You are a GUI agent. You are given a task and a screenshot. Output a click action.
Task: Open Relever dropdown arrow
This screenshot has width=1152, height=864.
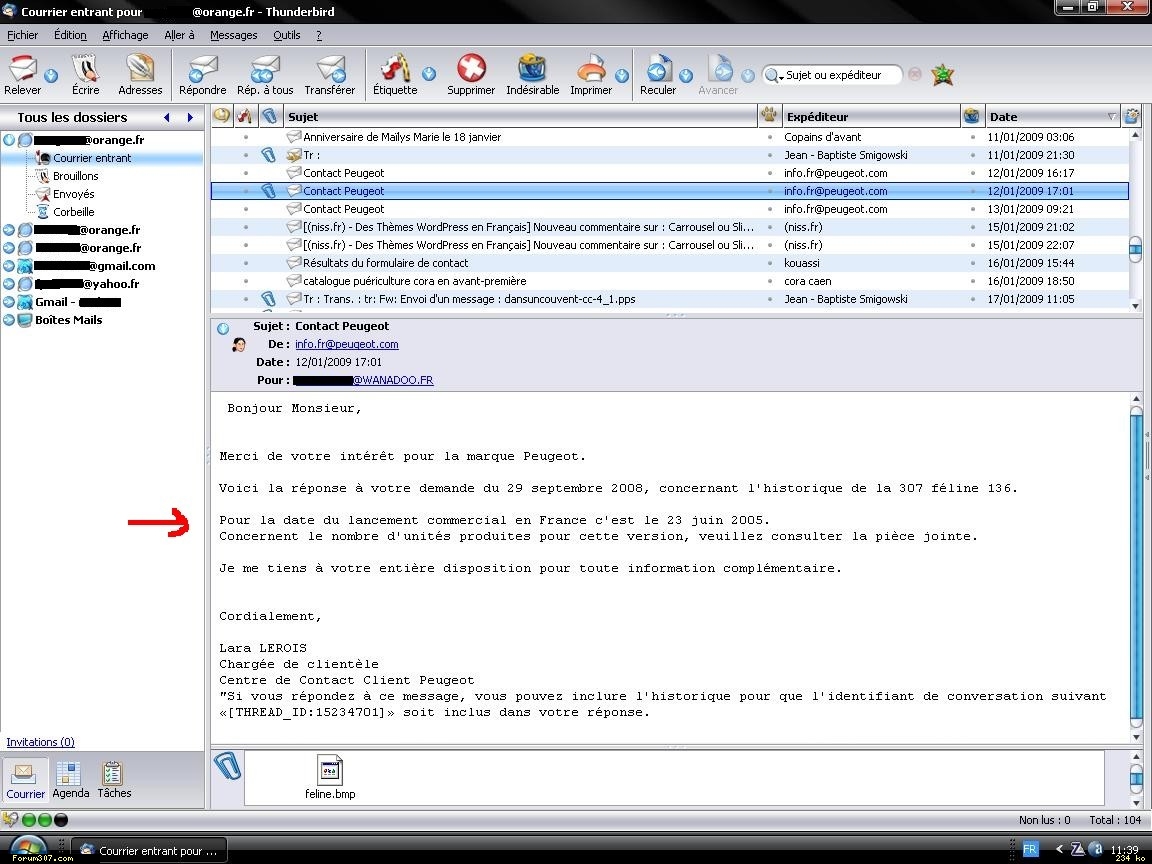51,75
